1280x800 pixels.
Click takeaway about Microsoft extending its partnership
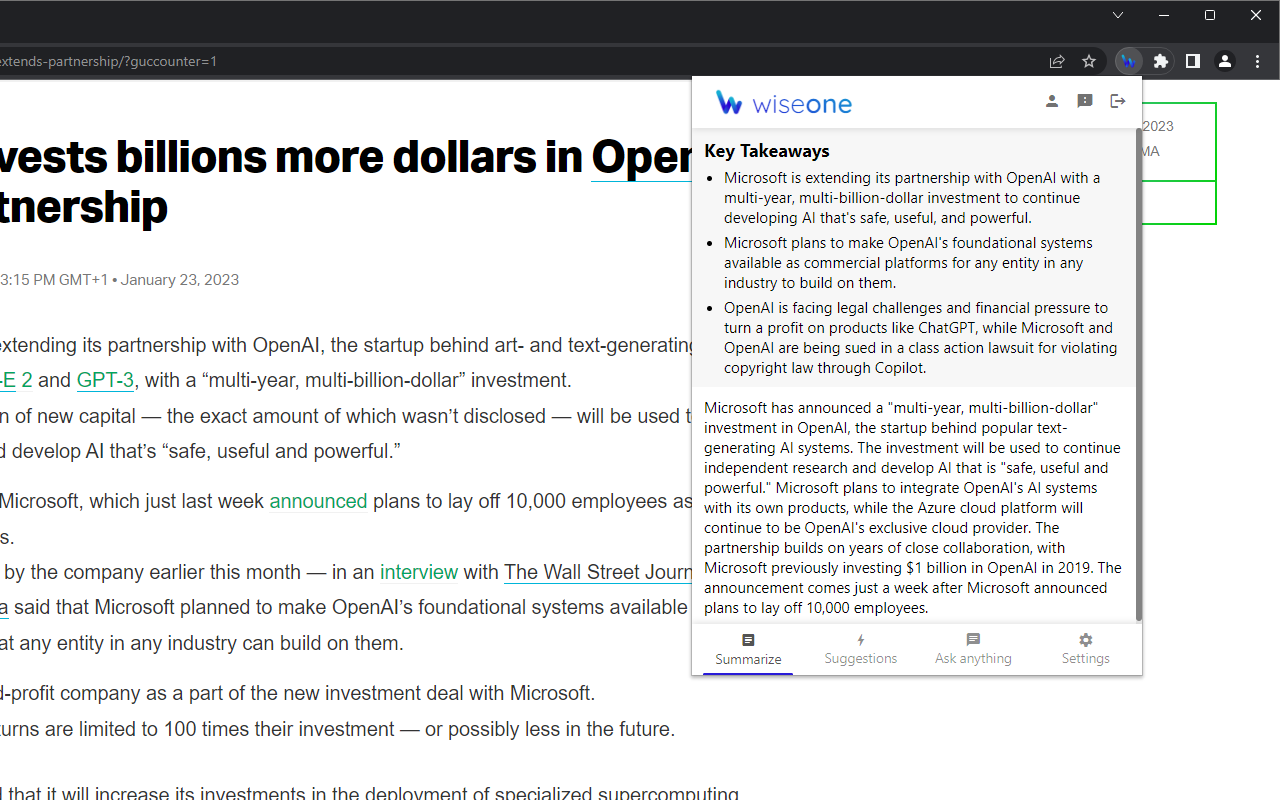coord(913,198)
